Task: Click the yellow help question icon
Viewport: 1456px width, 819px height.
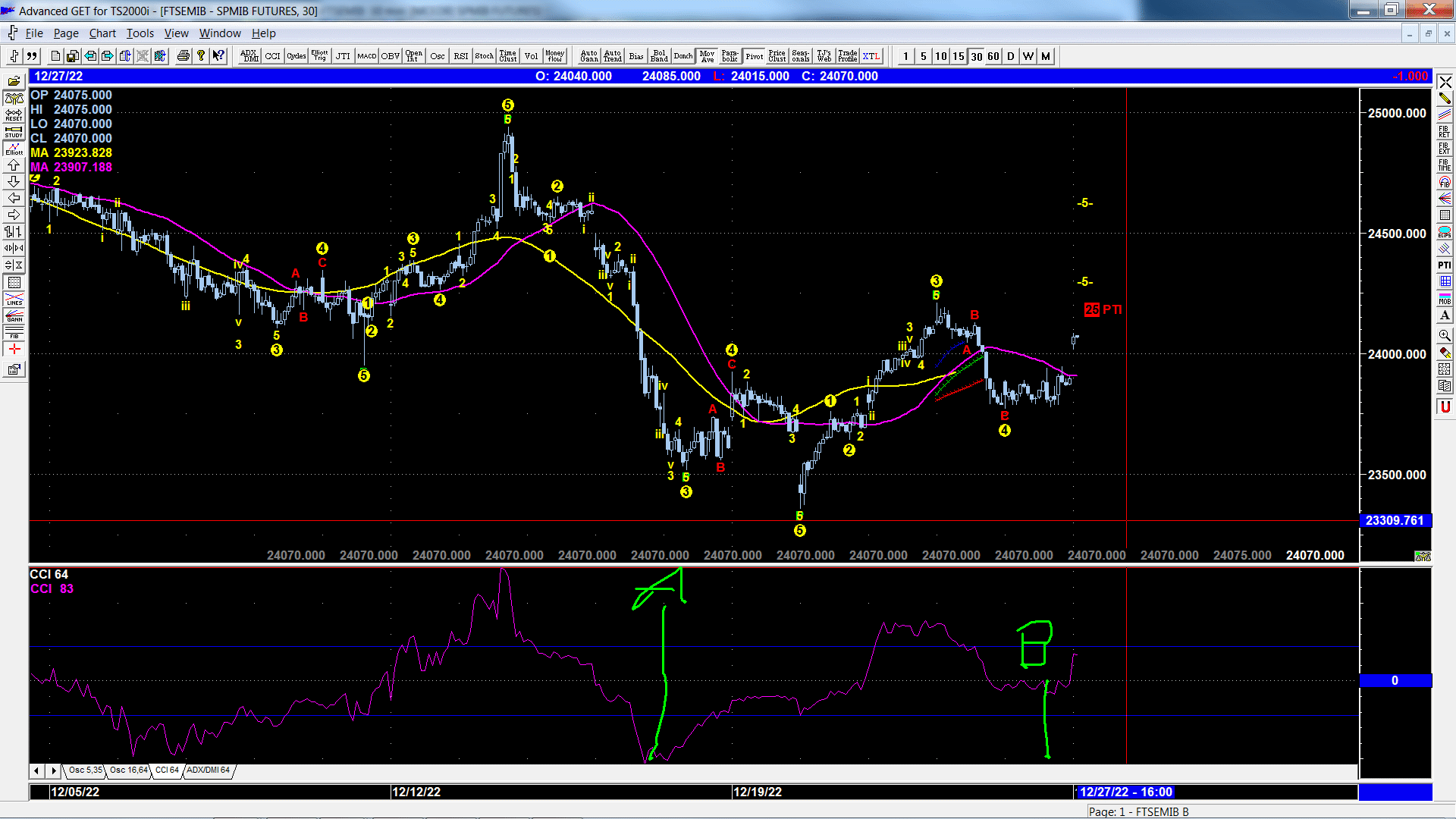Action: [201, 56]
